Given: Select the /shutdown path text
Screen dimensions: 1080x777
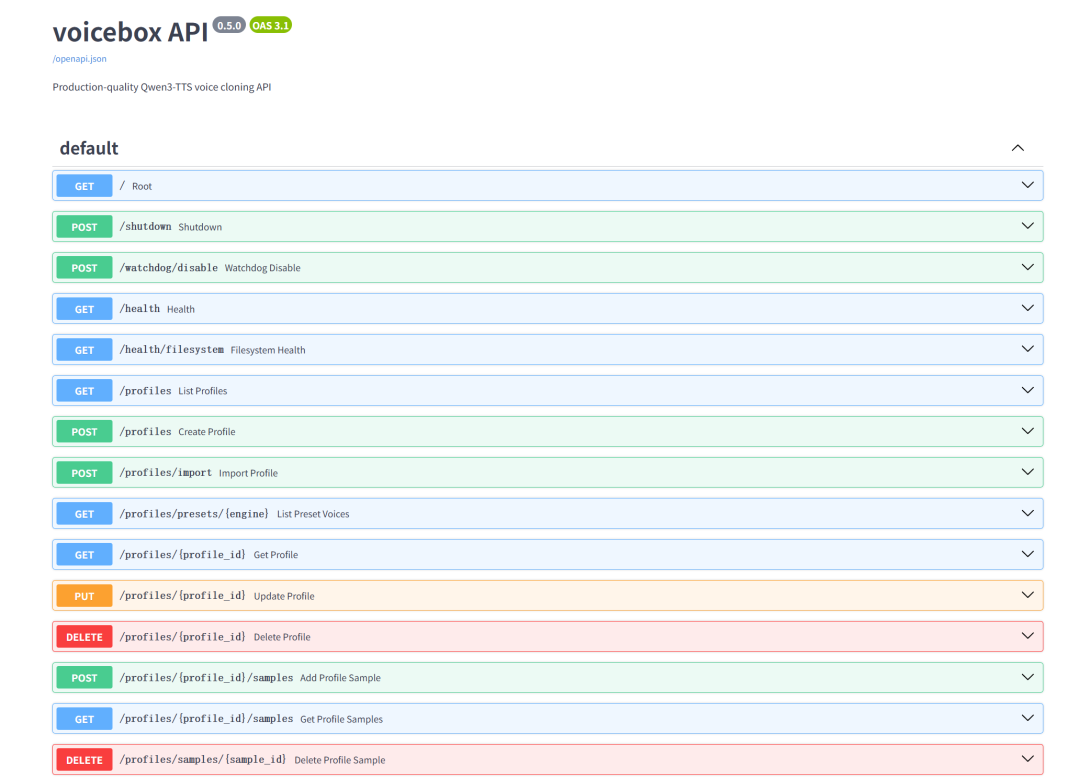Looking at the screenshot, I should [x=145, y=227].
